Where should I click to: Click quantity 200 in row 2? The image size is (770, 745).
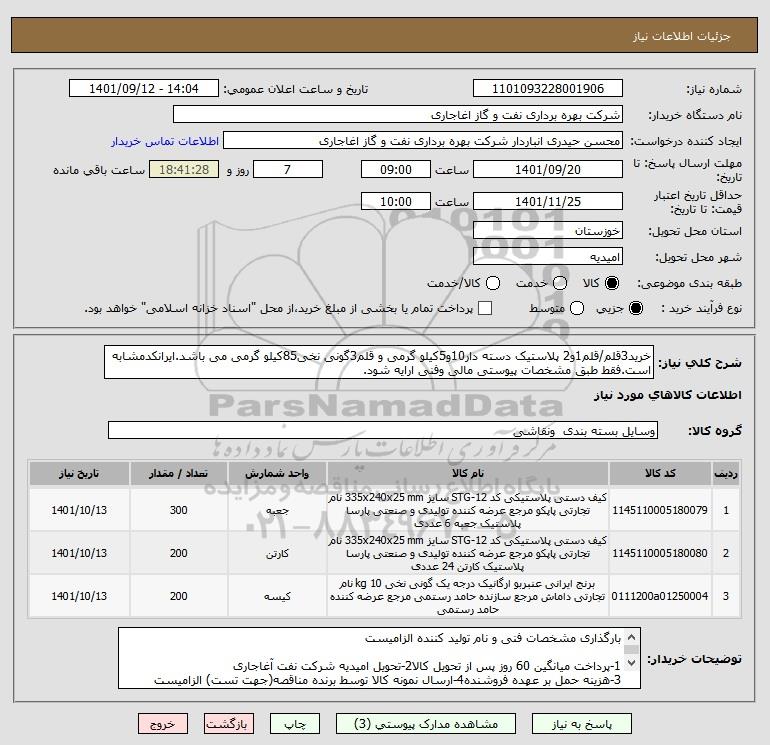coord(178,553)
